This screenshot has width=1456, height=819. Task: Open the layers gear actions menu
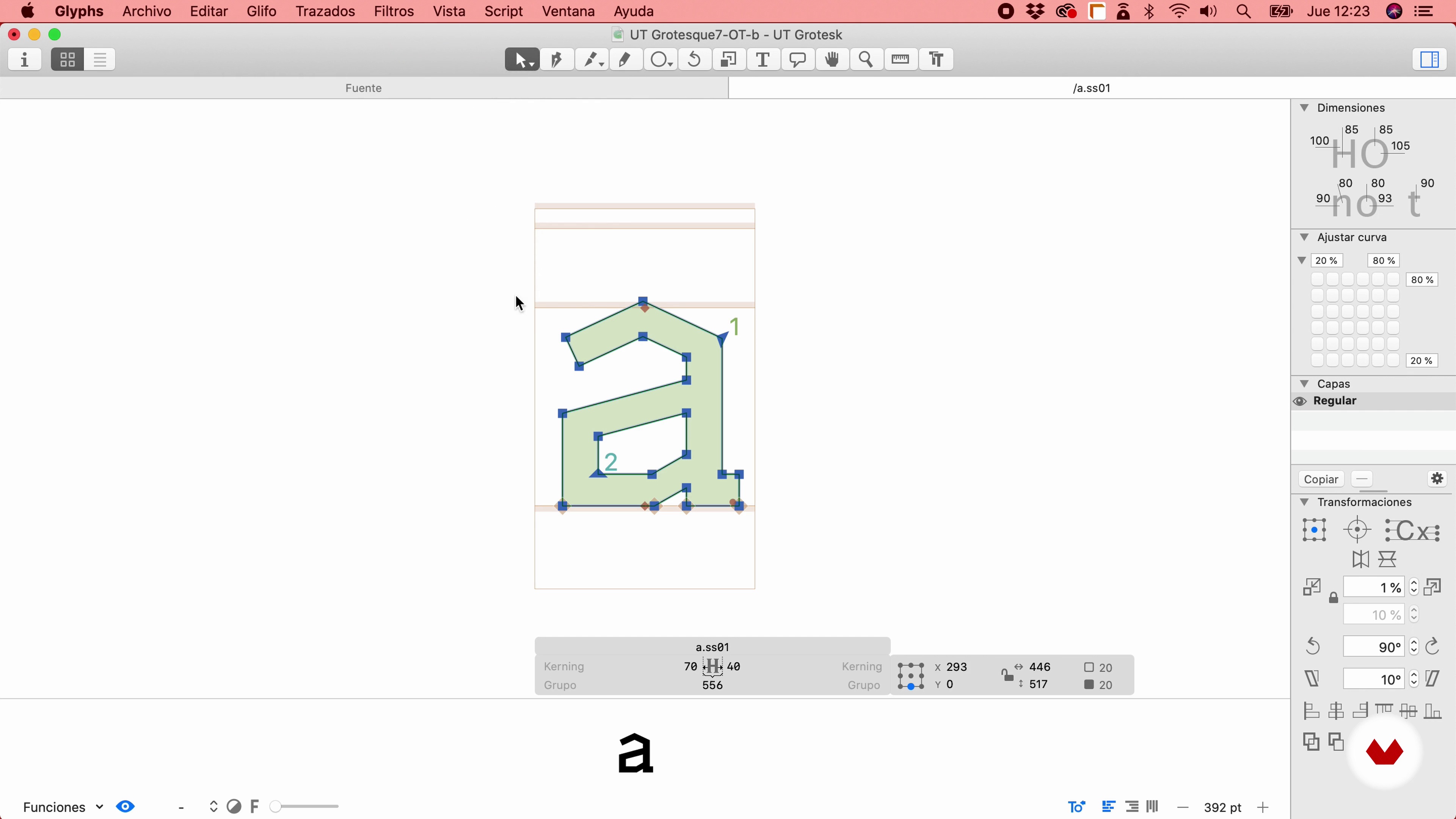point(1437,479)
